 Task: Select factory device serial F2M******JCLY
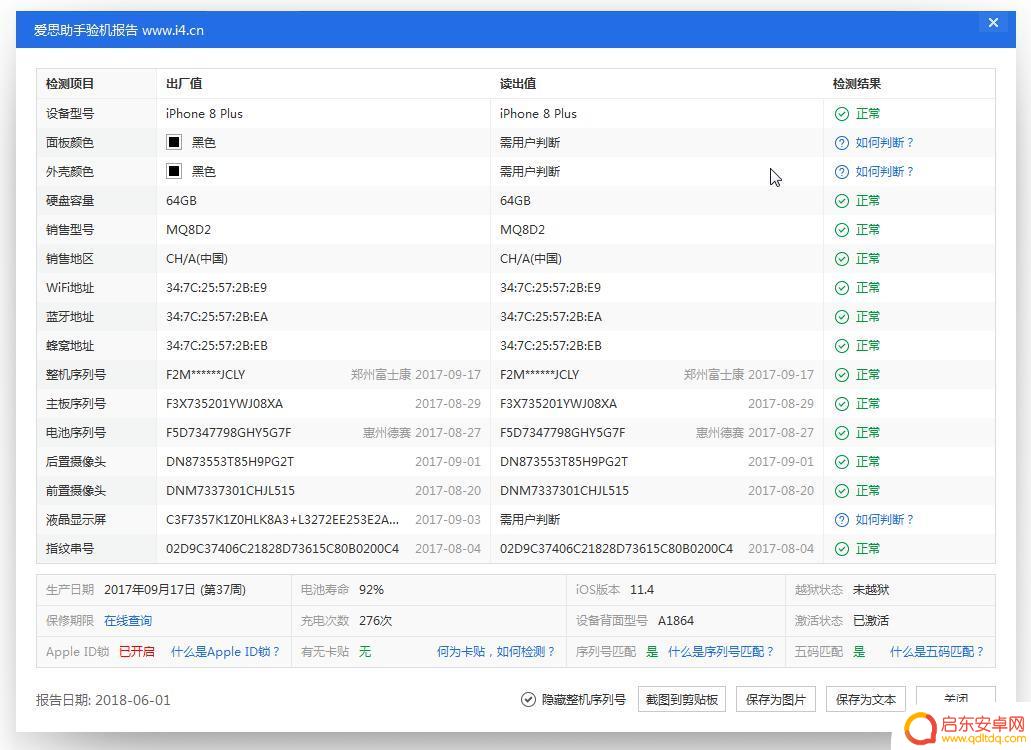pyautogui.click(x=205, y=375)
